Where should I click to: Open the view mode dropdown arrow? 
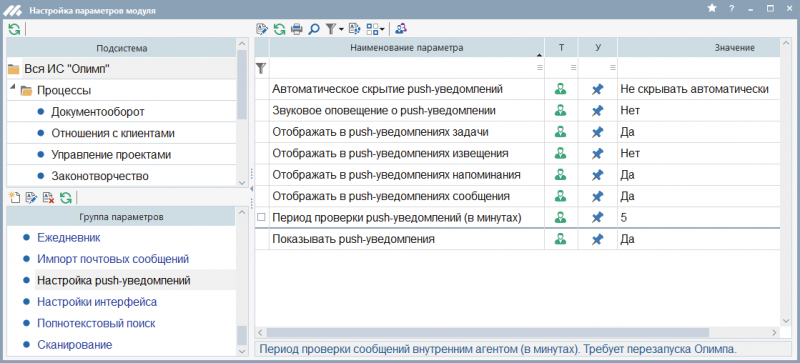(382, 30)
